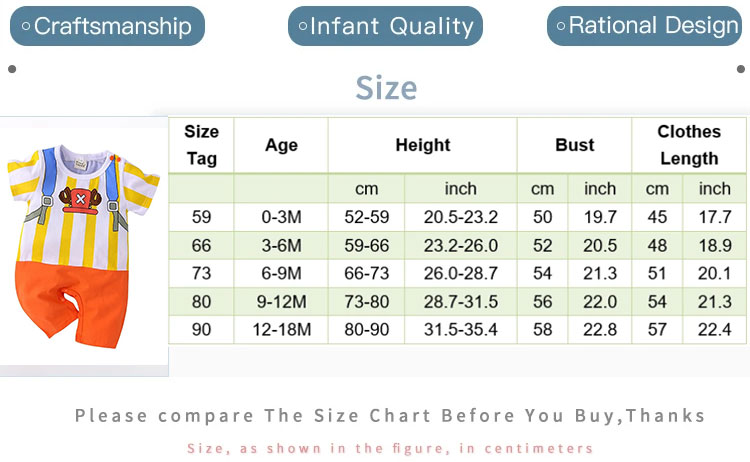This screenshot has width=750, height=462.
Task: Select the Clothes Length column header
Action: pos(689,145)
